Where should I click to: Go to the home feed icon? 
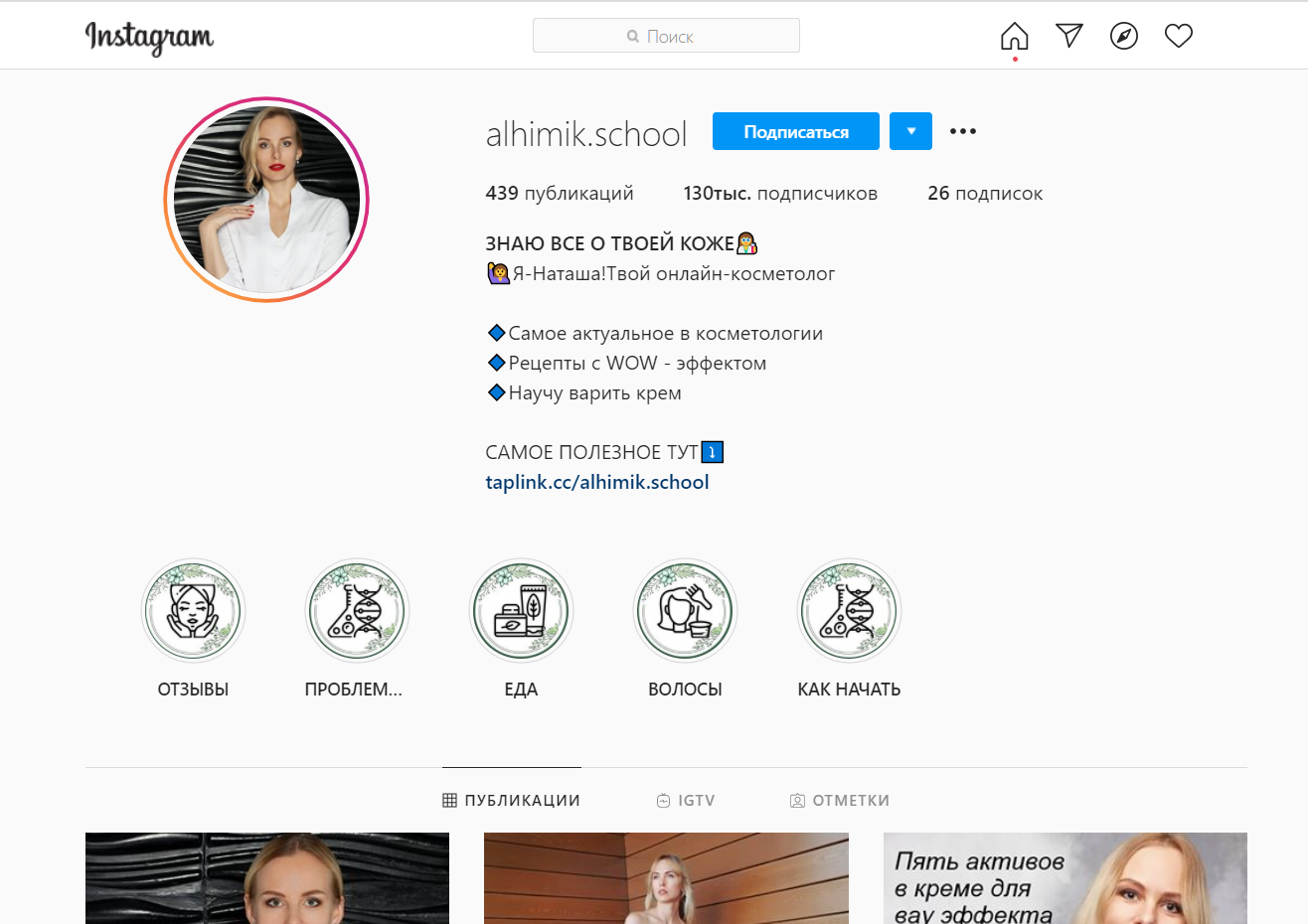(x=1014, y=36)
